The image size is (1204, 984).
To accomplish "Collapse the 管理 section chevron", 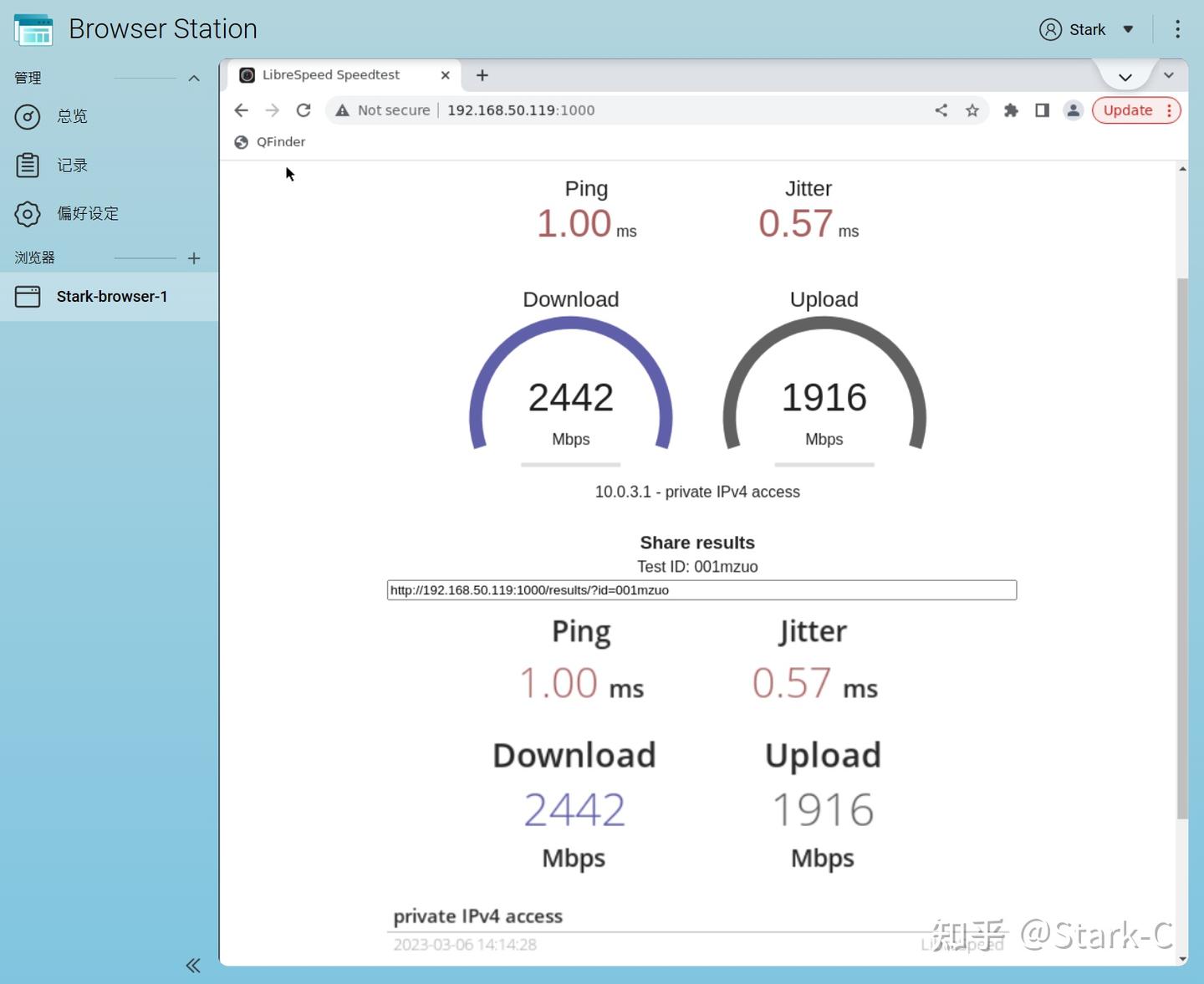I will [194, 78].
